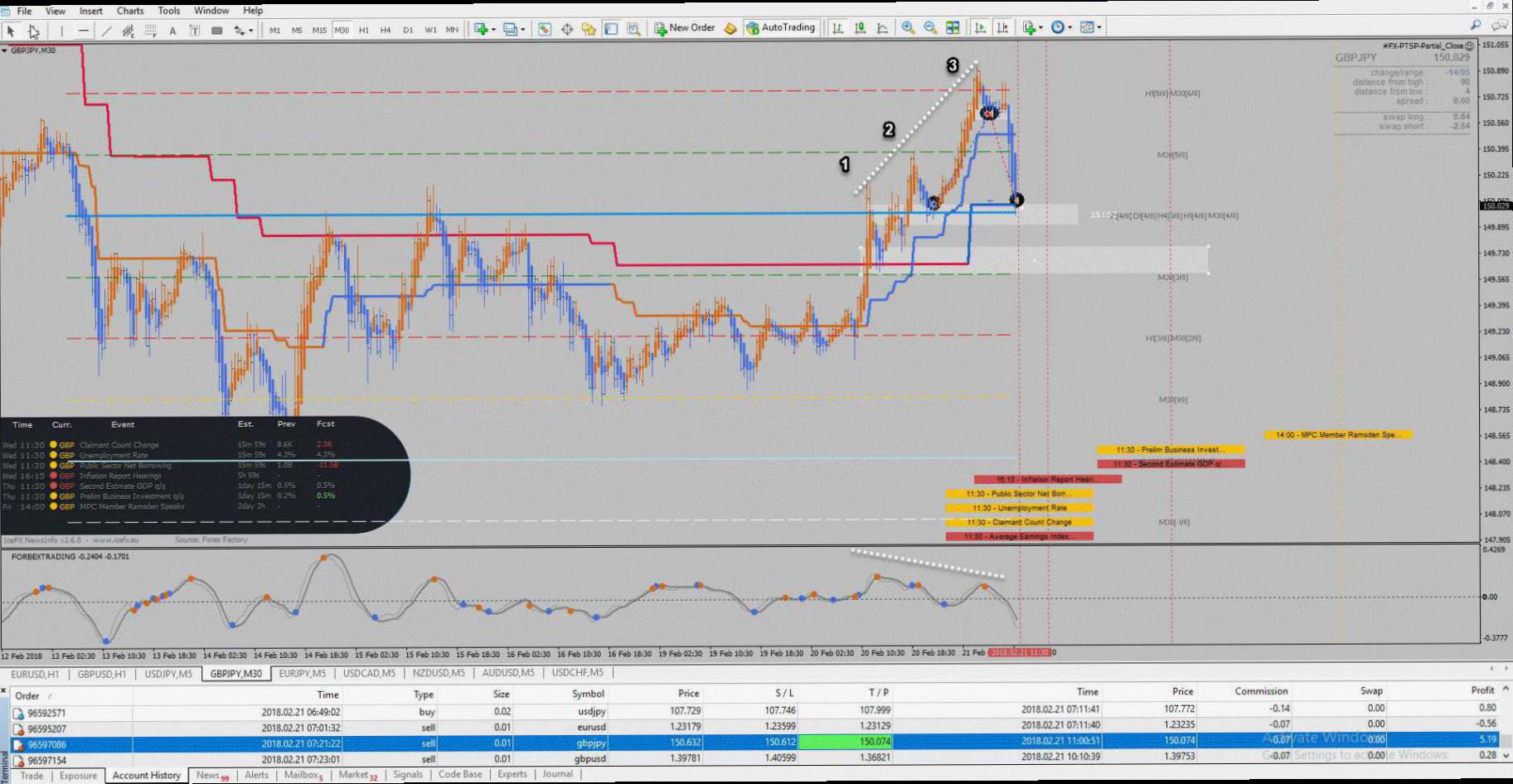Activate the crosshair tool

click(x=34, y=31)
